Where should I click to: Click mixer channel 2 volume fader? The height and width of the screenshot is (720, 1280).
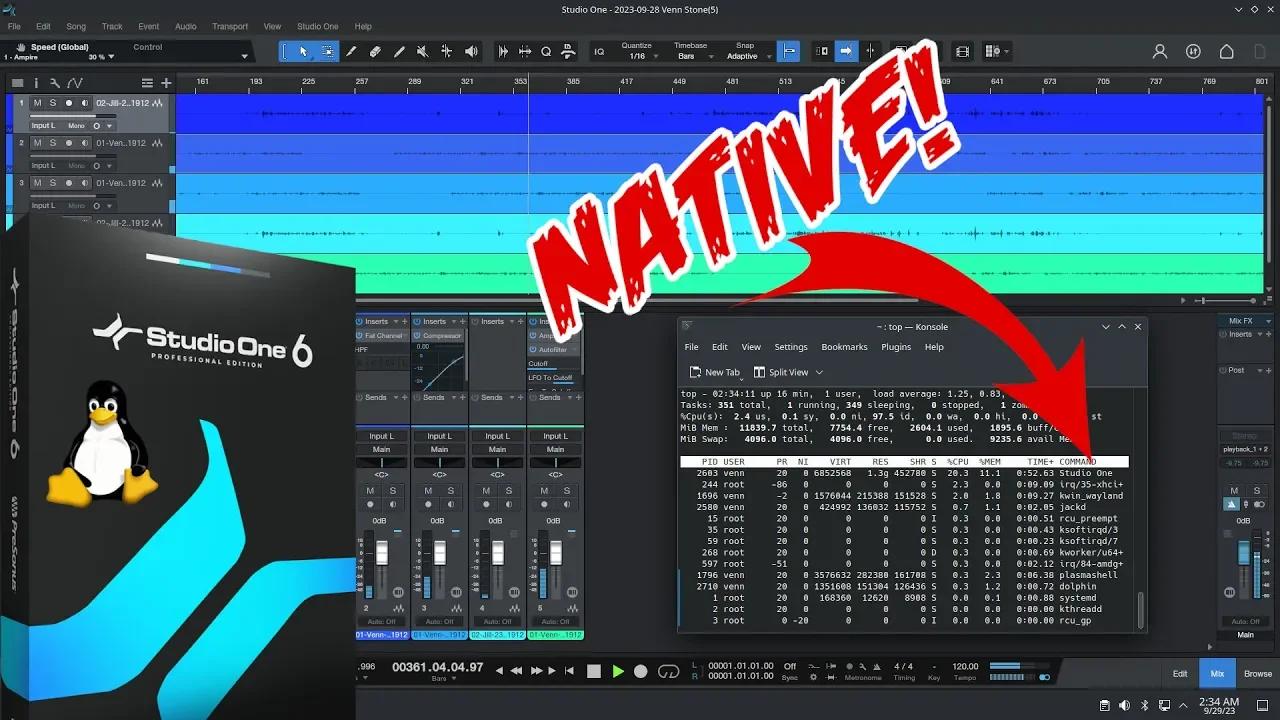click(x=381, y=551)
